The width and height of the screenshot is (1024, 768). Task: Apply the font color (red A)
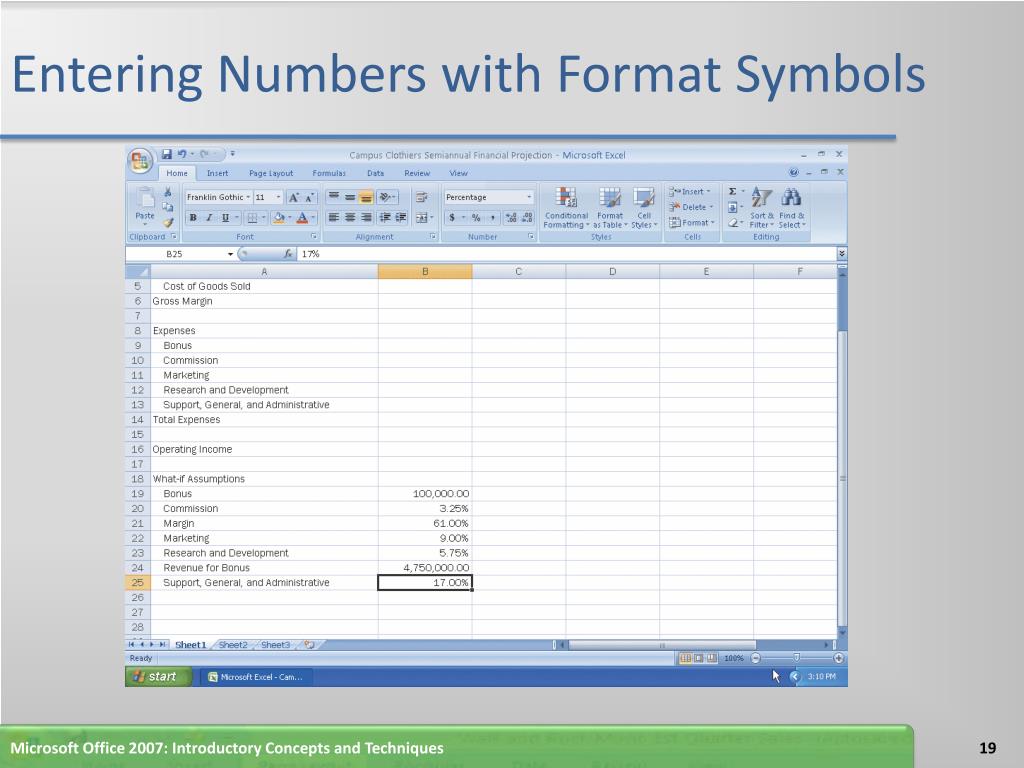pyautogui.click(x=302, y=217)
